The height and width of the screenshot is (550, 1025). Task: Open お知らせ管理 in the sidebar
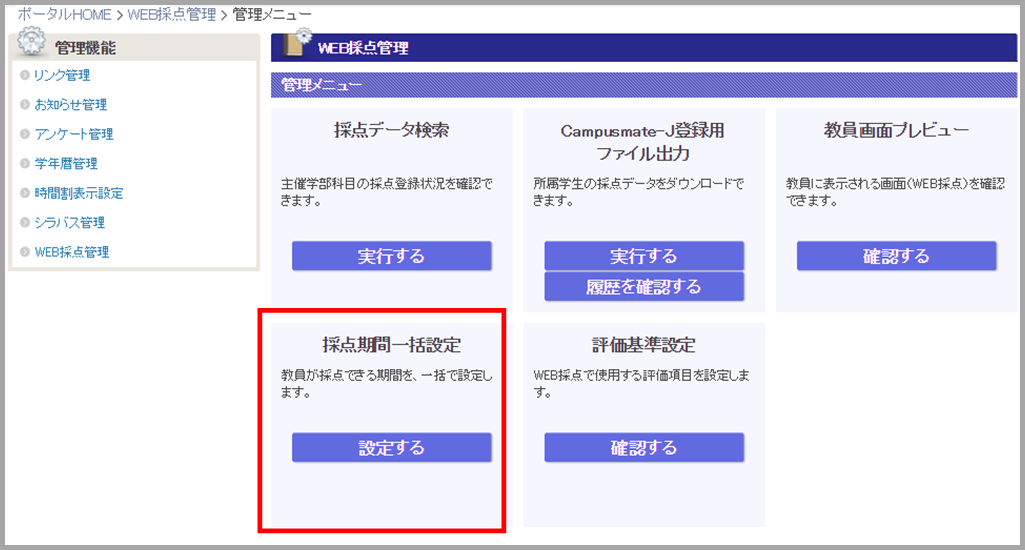coord(71,105)
